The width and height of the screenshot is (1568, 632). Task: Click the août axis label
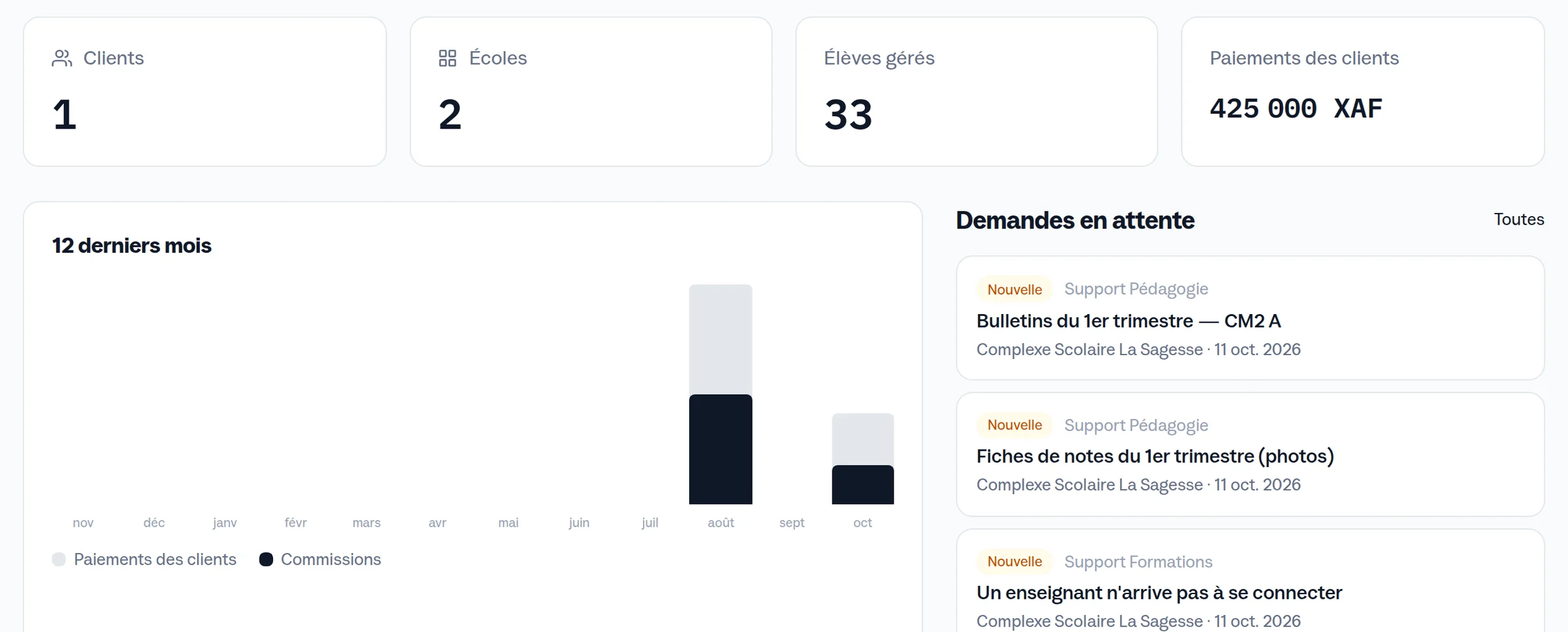(721, 522)
